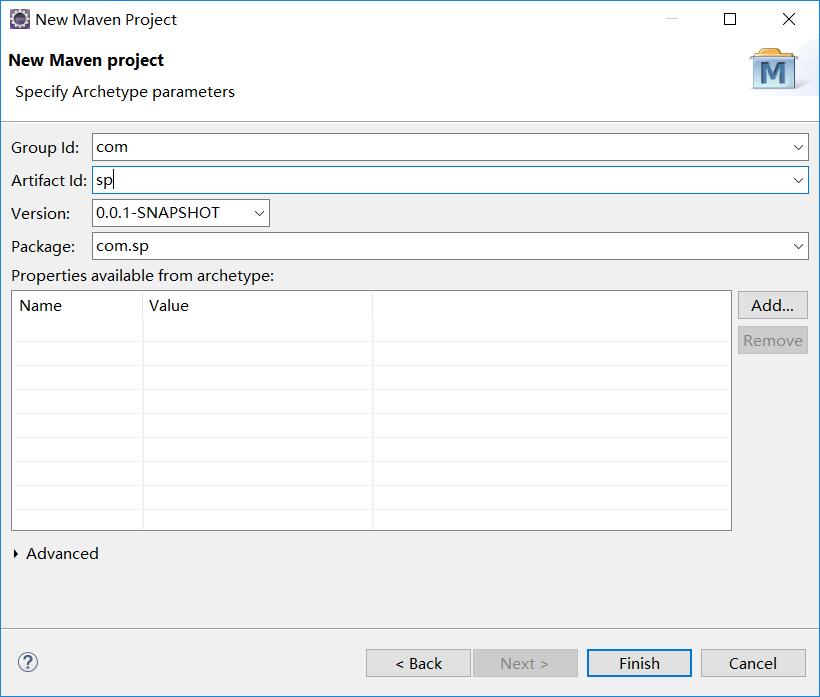Viewport: 820px width, 697px height.
Task: Click the Name column header
Action: tap(77, 306)
